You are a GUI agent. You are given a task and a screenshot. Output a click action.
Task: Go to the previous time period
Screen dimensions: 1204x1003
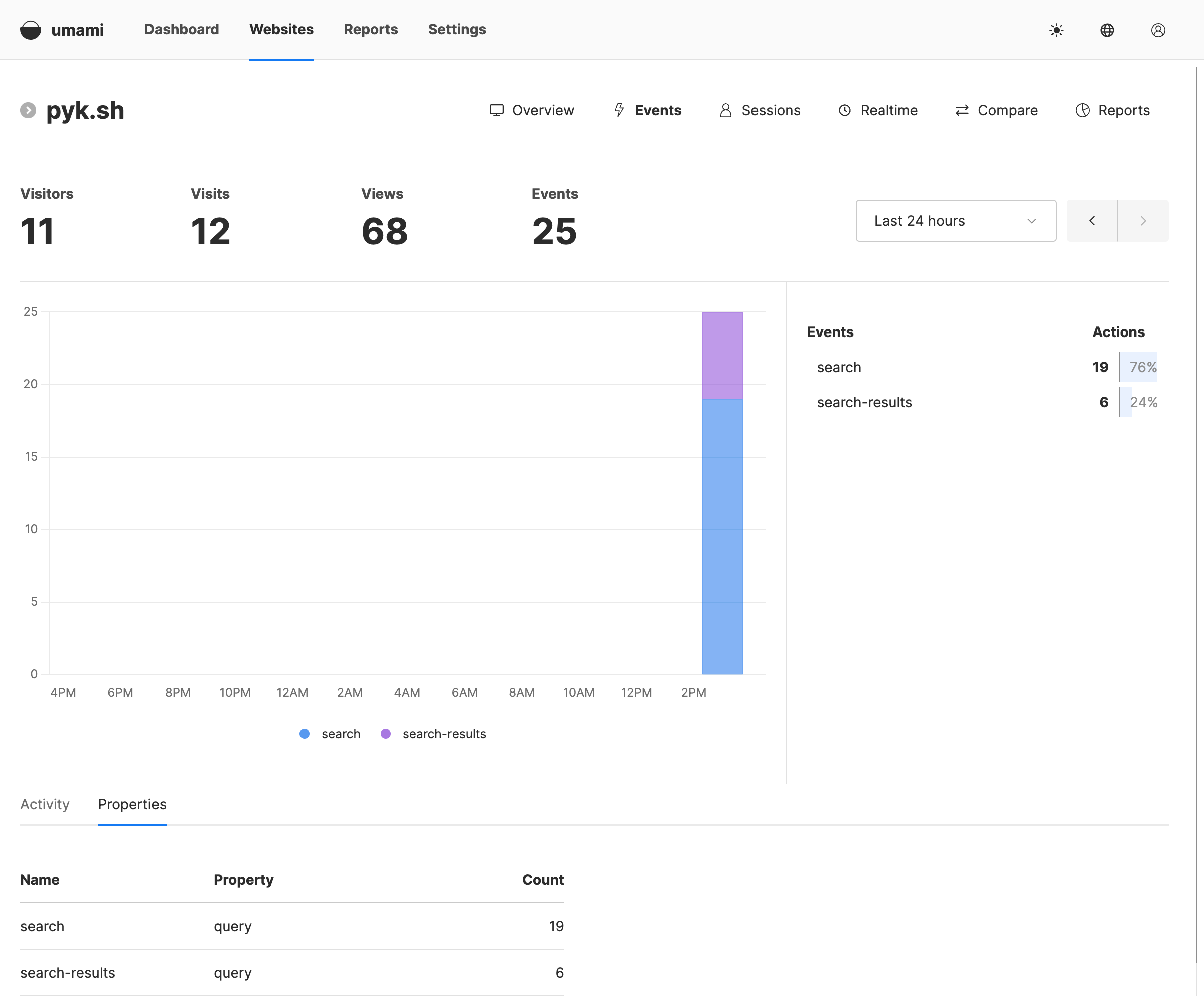click(1091, 221)
